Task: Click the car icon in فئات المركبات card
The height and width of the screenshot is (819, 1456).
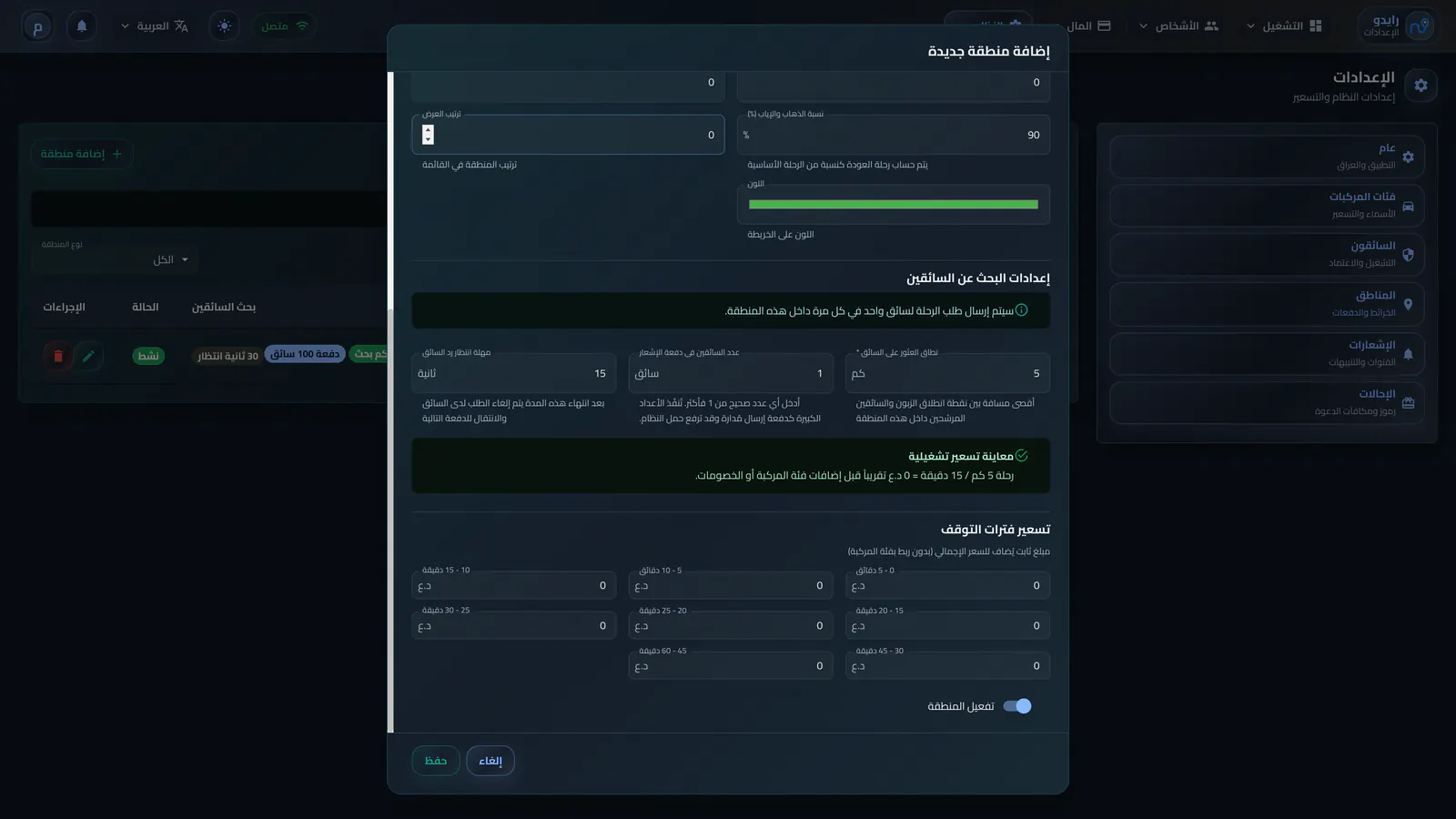Action: point(1408,206)
